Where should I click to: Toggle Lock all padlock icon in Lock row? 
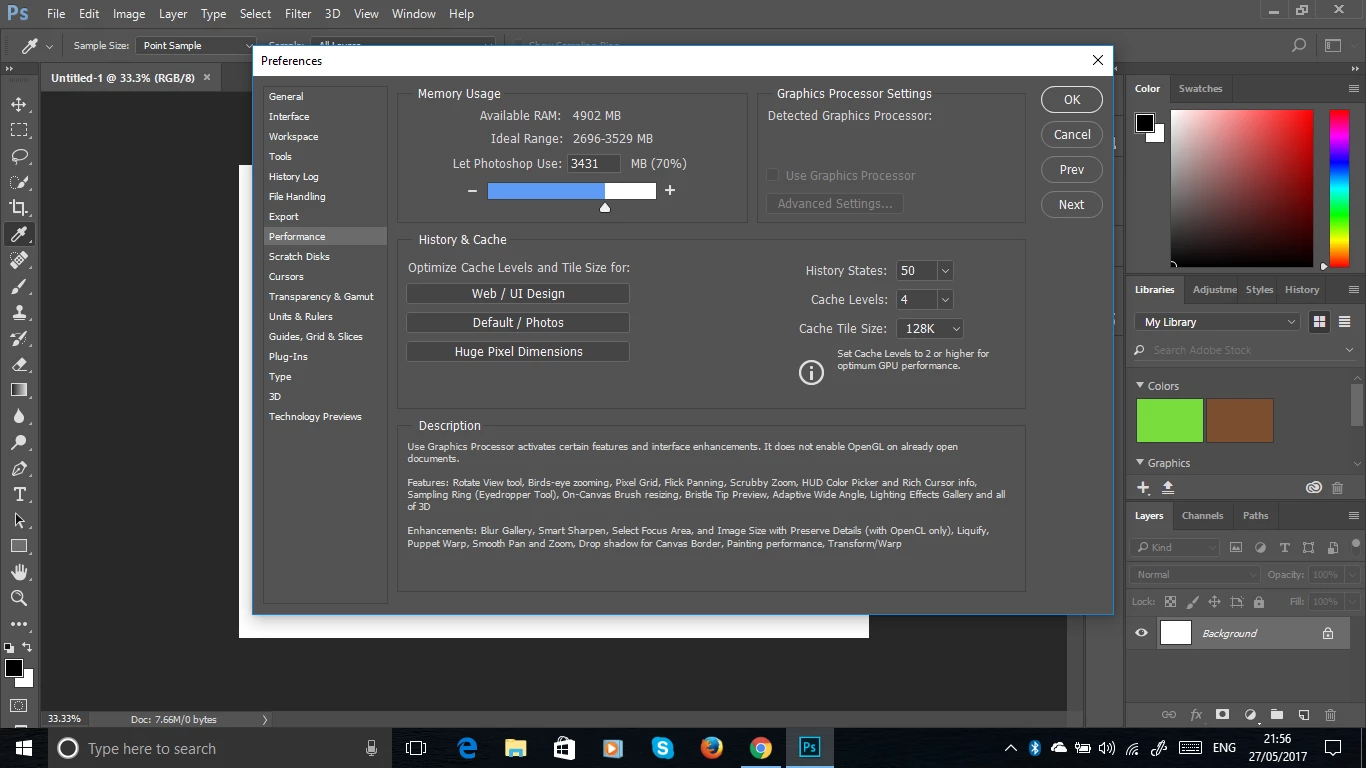tap(1259, 602)
